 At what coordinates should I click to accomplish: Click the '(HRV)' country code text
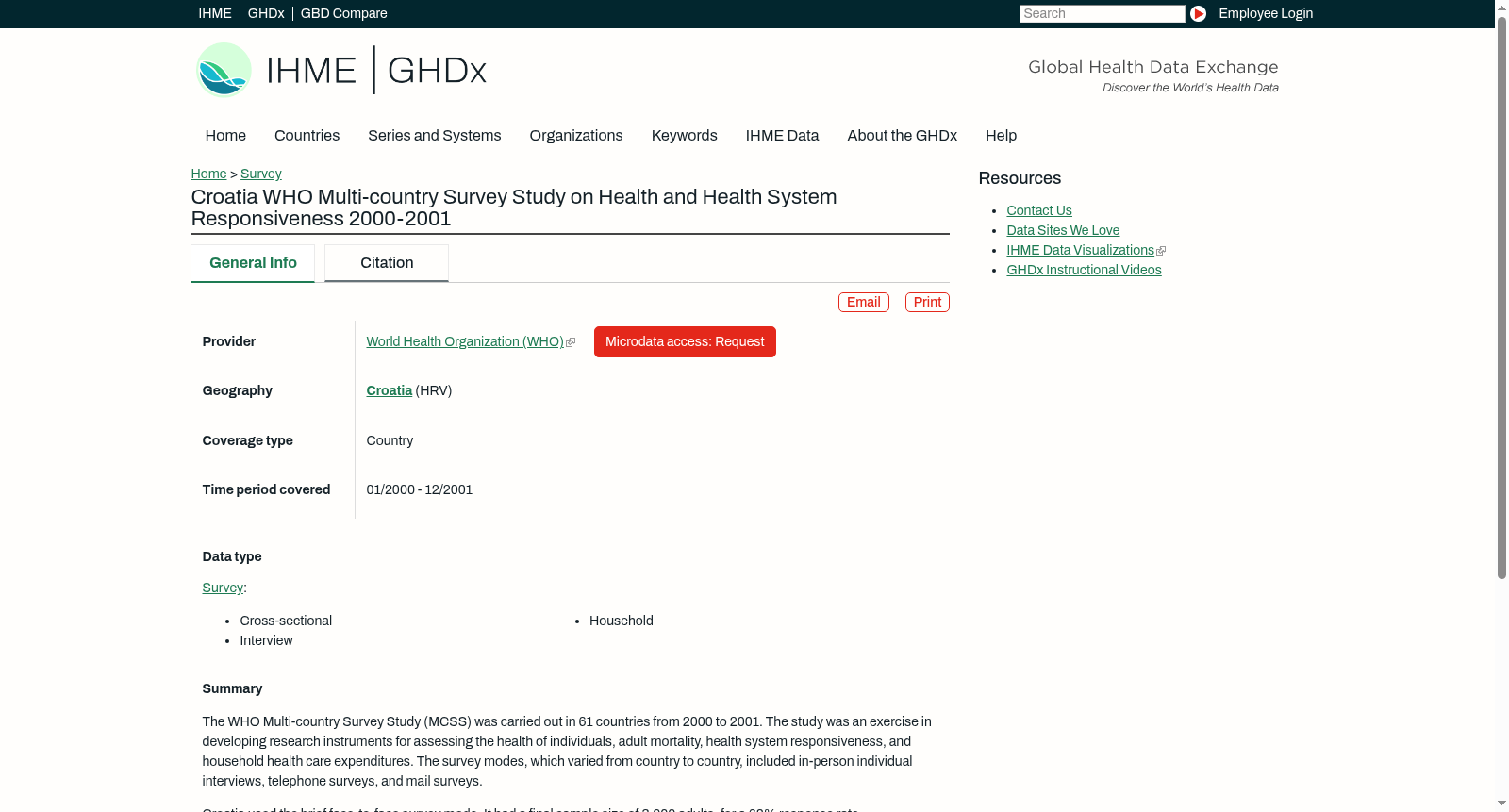(x=434, y=390)
